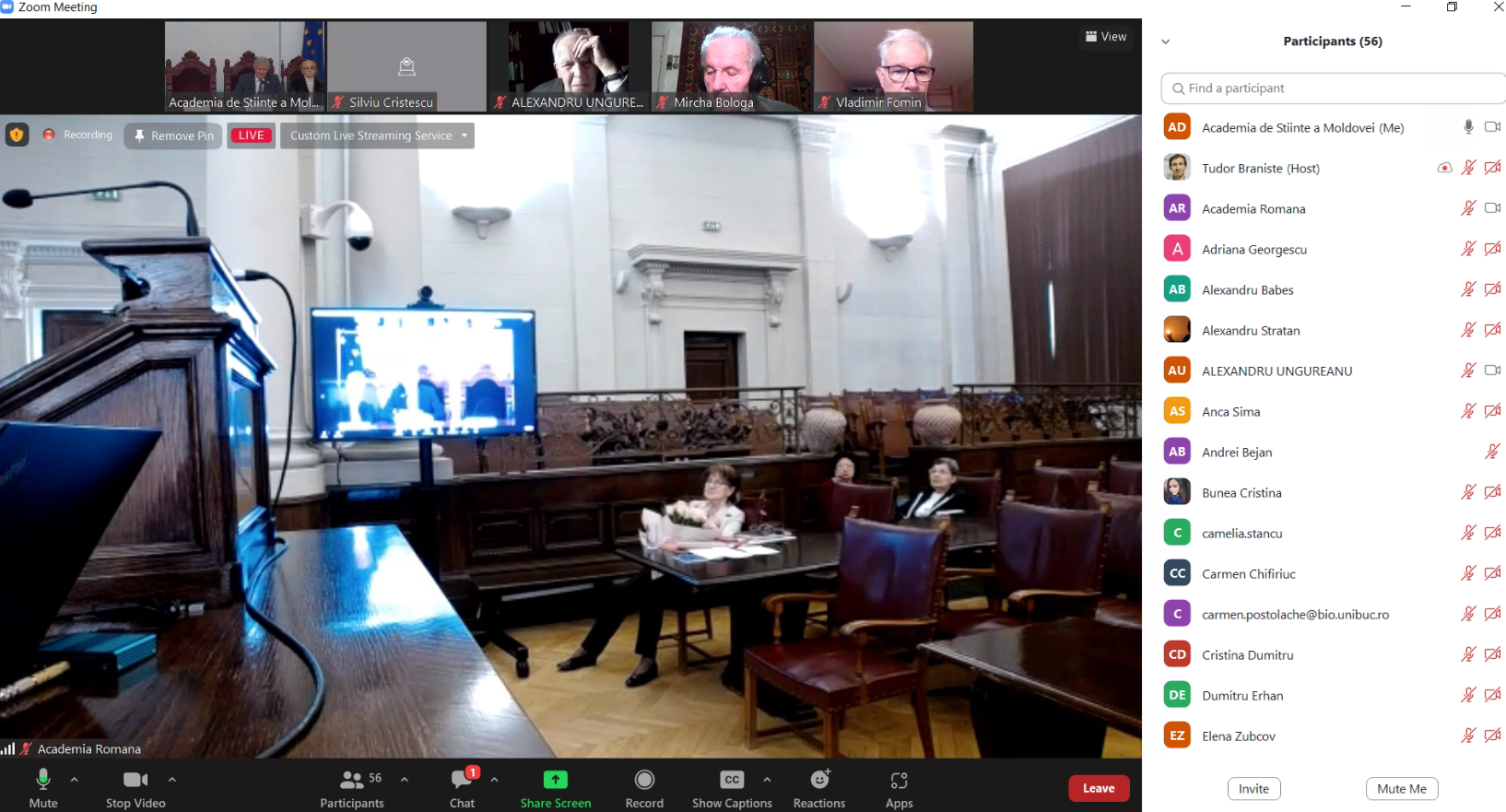
Task: Toggle Tudor Braniste muted microphone icon
Action: [x=1468, y=168]
